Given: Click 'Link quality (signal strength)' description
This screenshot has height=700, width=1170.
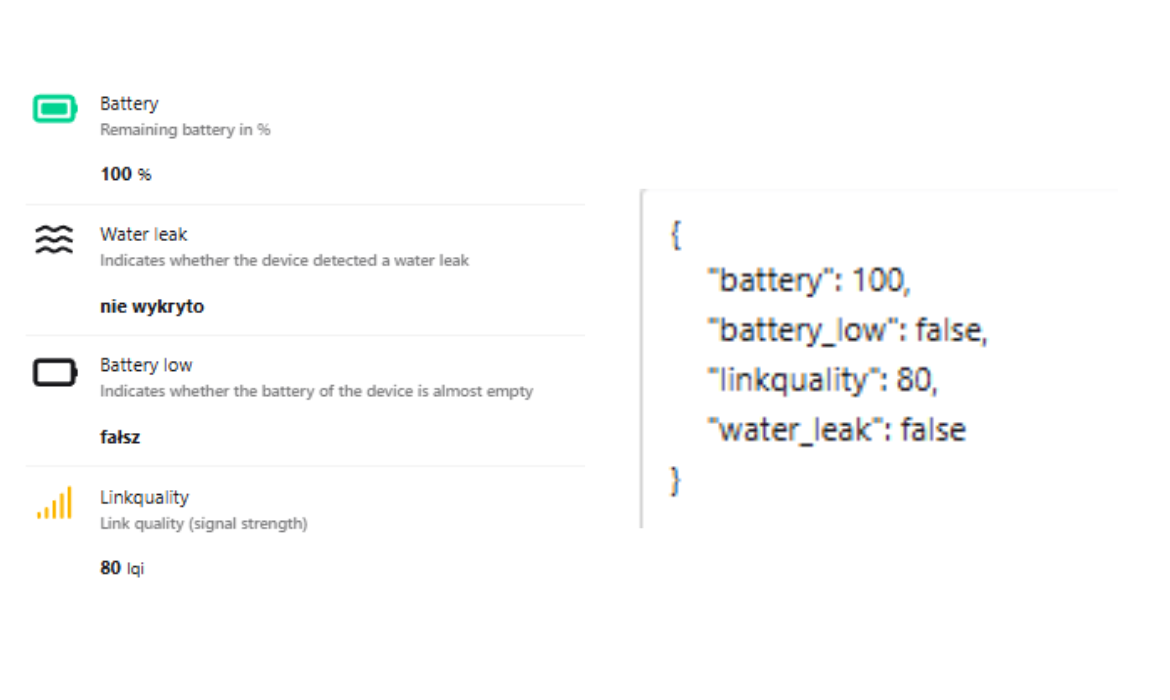Looking at the screenshot, I should tap(203, 524).
